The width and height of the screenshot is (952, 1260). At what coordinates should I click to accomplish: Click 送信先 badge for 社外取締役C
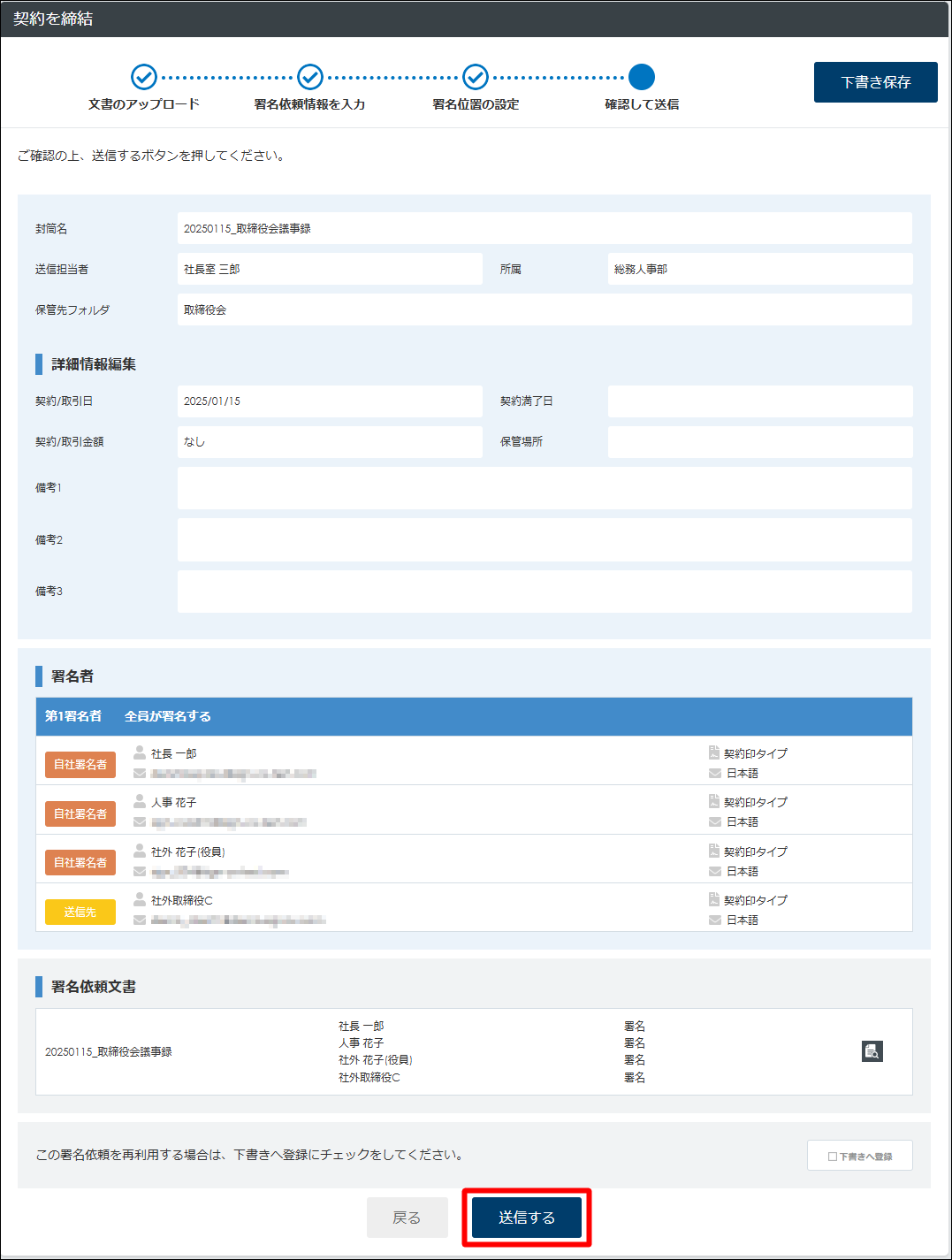coord(80,912)
